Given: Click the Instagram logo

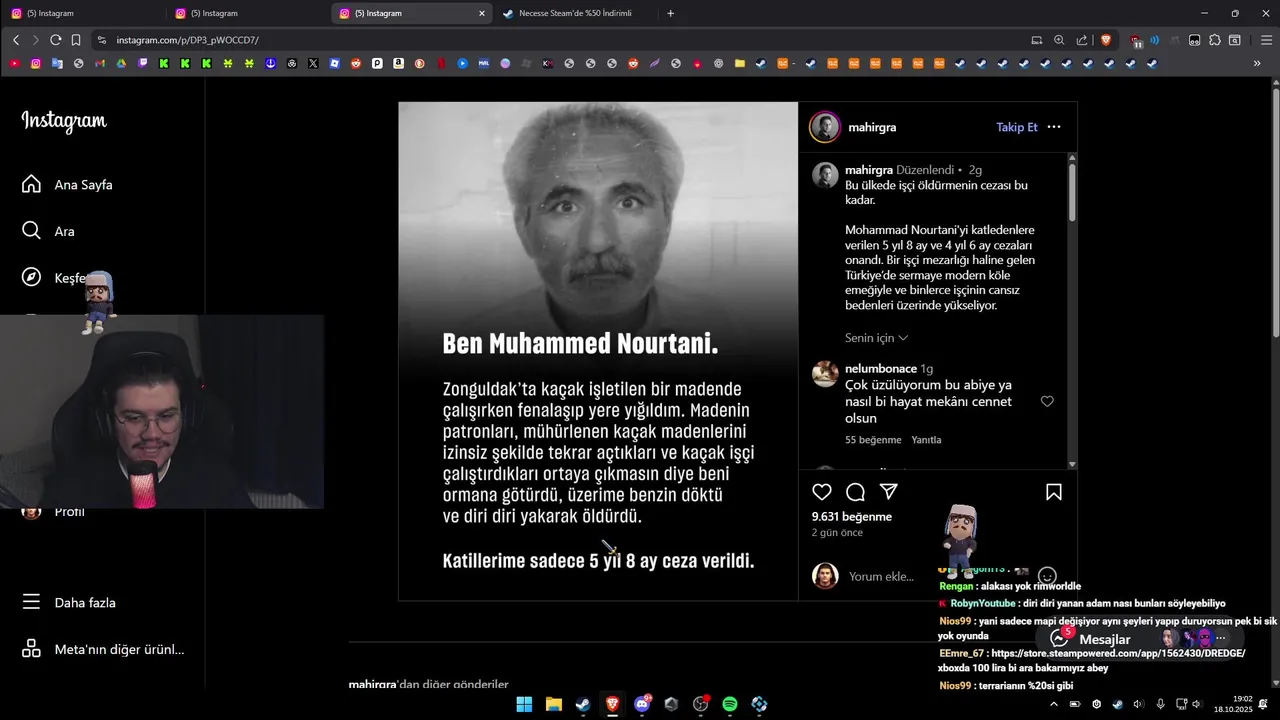Looking at the screenshot, I should pyautogui.click(x=64, y=121).
